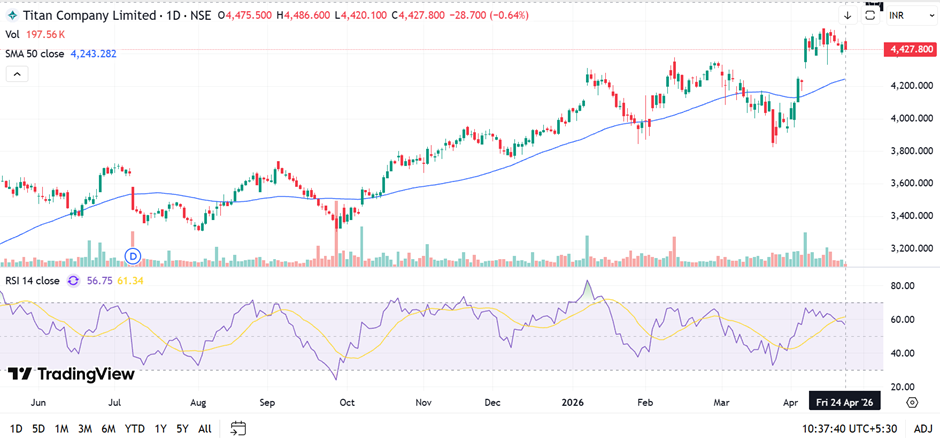Toggle ADJ adjusted data option

[x=921, y=428]
